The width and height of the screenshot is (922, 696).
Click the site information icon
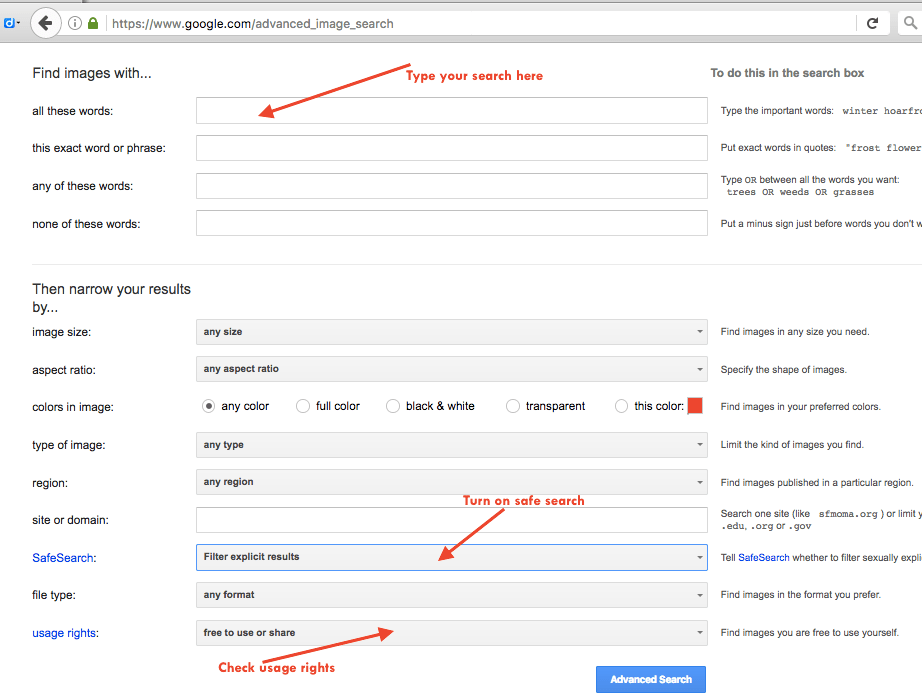76,23
